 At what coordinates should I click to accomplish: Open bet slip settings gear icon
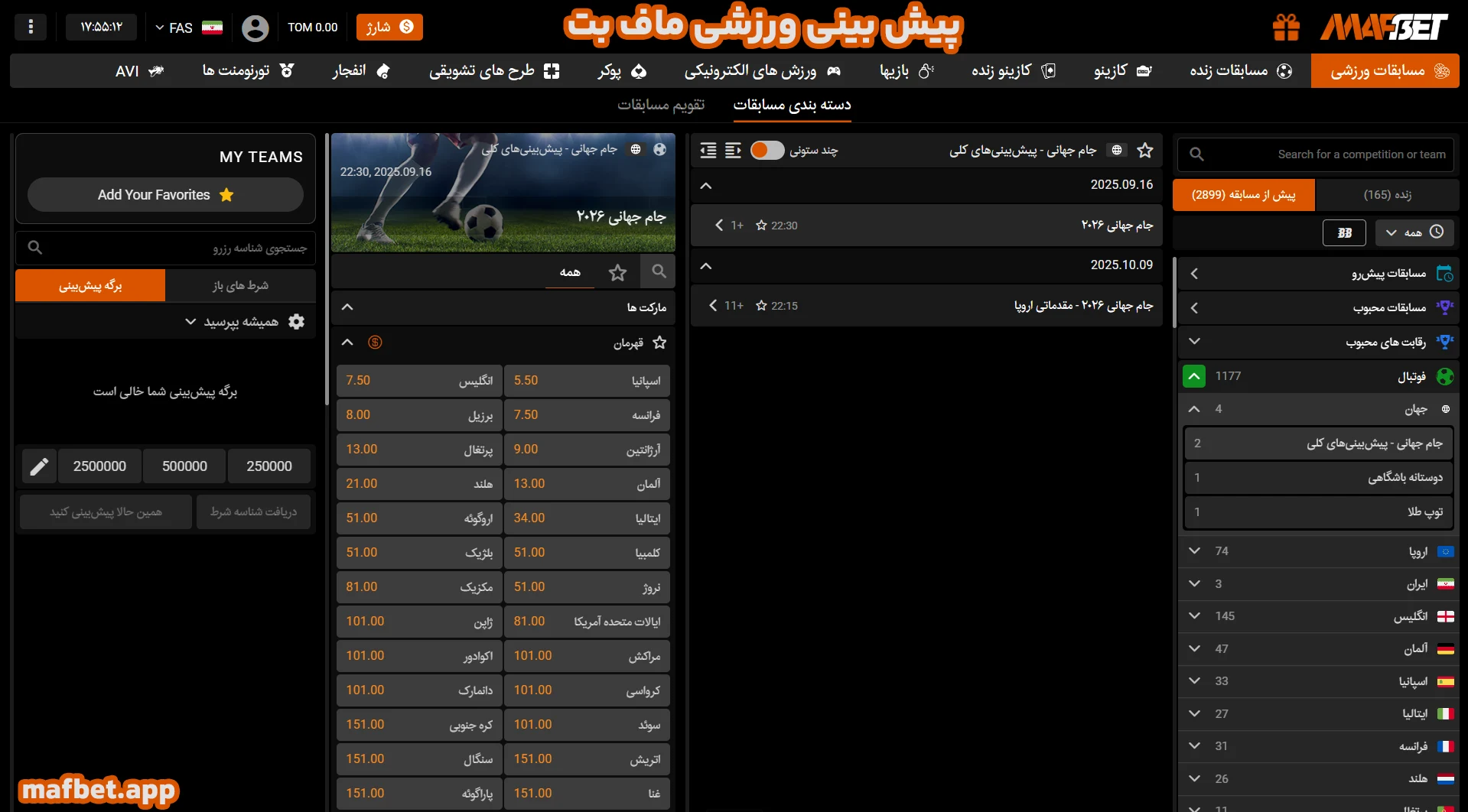click(297, 322)
